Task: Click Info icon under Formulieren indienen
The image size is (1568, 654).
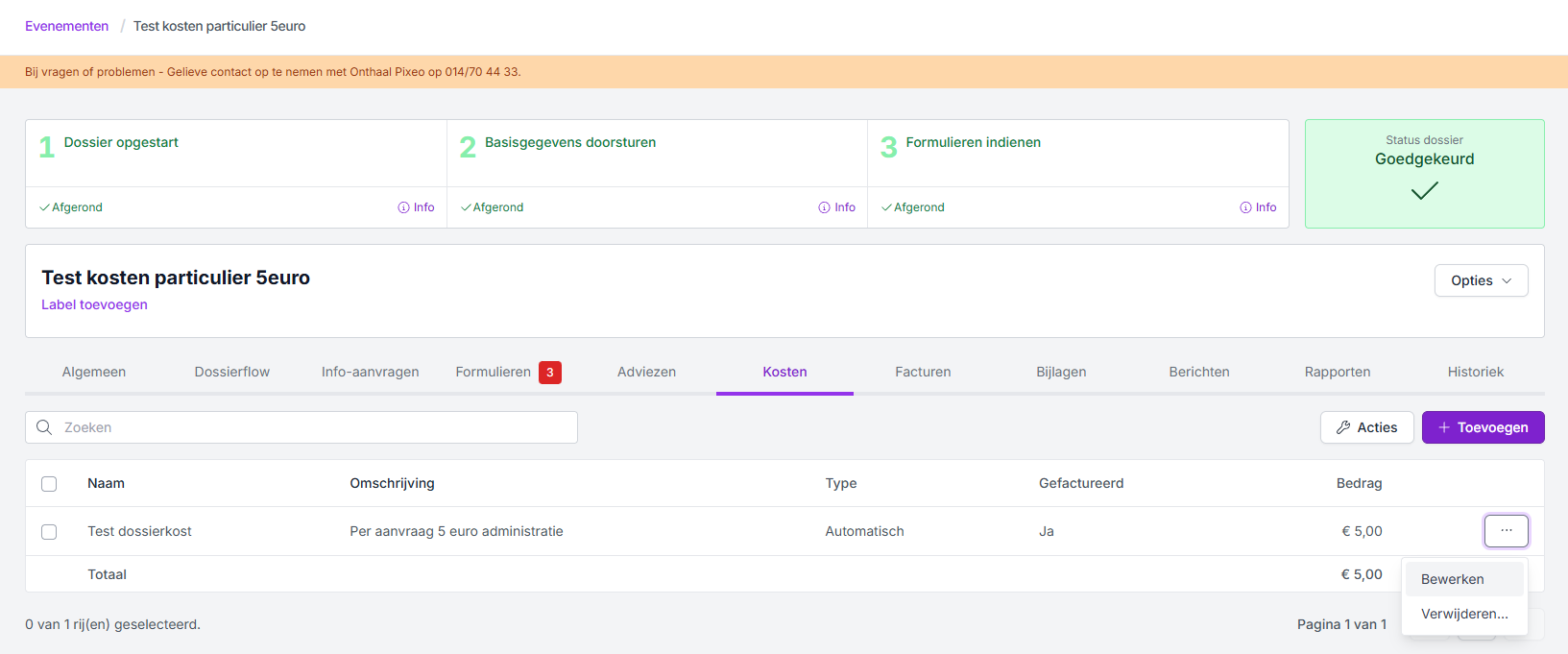Action: coord(1245,207)
